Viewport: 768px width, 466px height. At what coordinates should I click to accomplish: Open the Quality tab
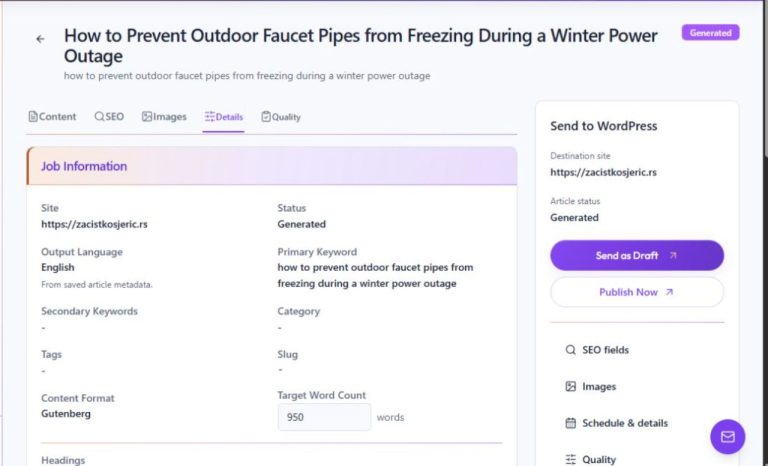pos(281,117)
